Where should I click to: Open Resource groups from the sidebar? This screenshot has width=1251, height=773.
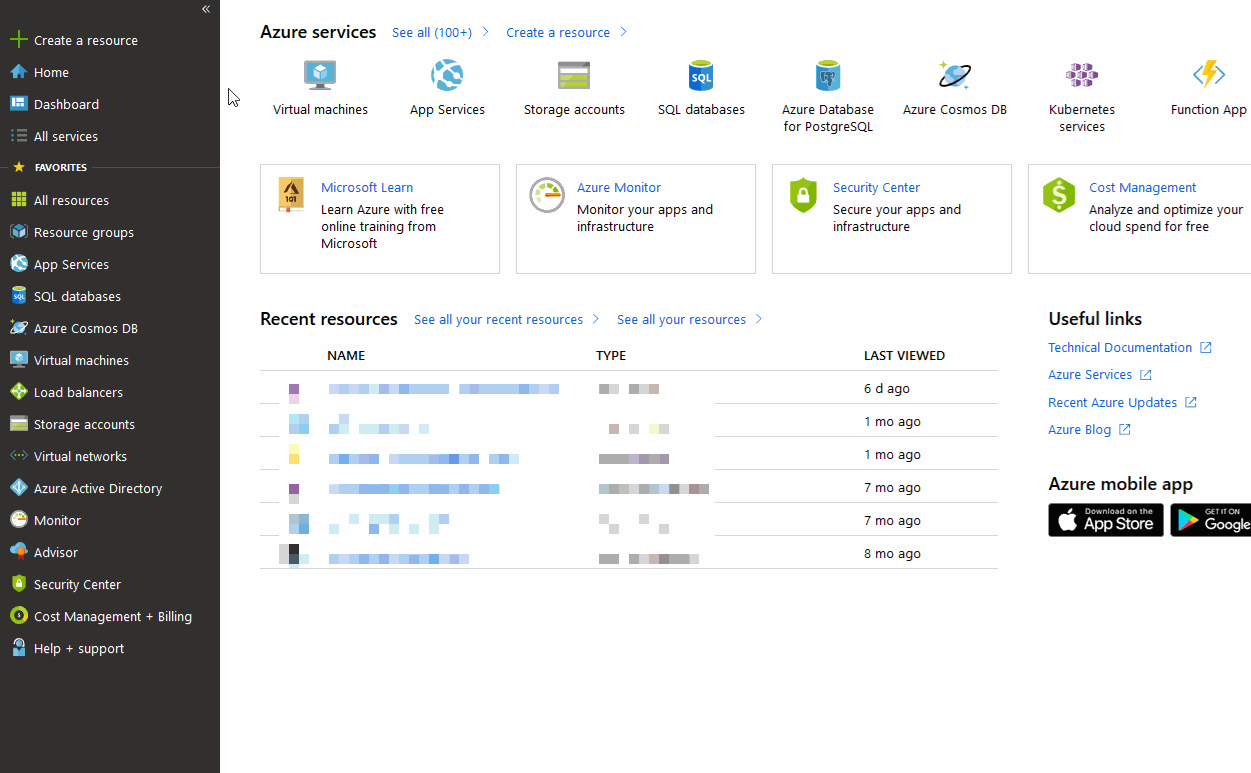pos(83,232)
